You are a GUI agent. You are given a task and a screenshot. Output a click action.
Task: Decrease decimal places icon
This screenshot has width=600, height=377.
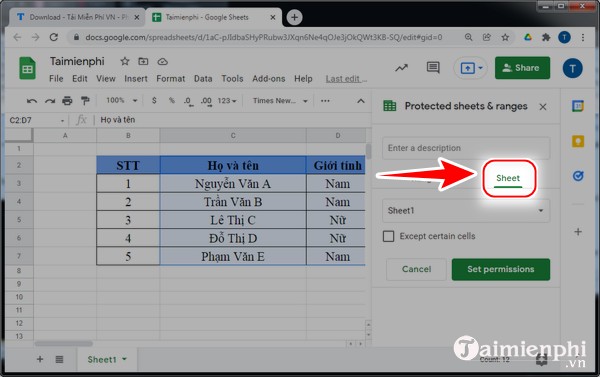pyautogui.click(x=188, y=101)
